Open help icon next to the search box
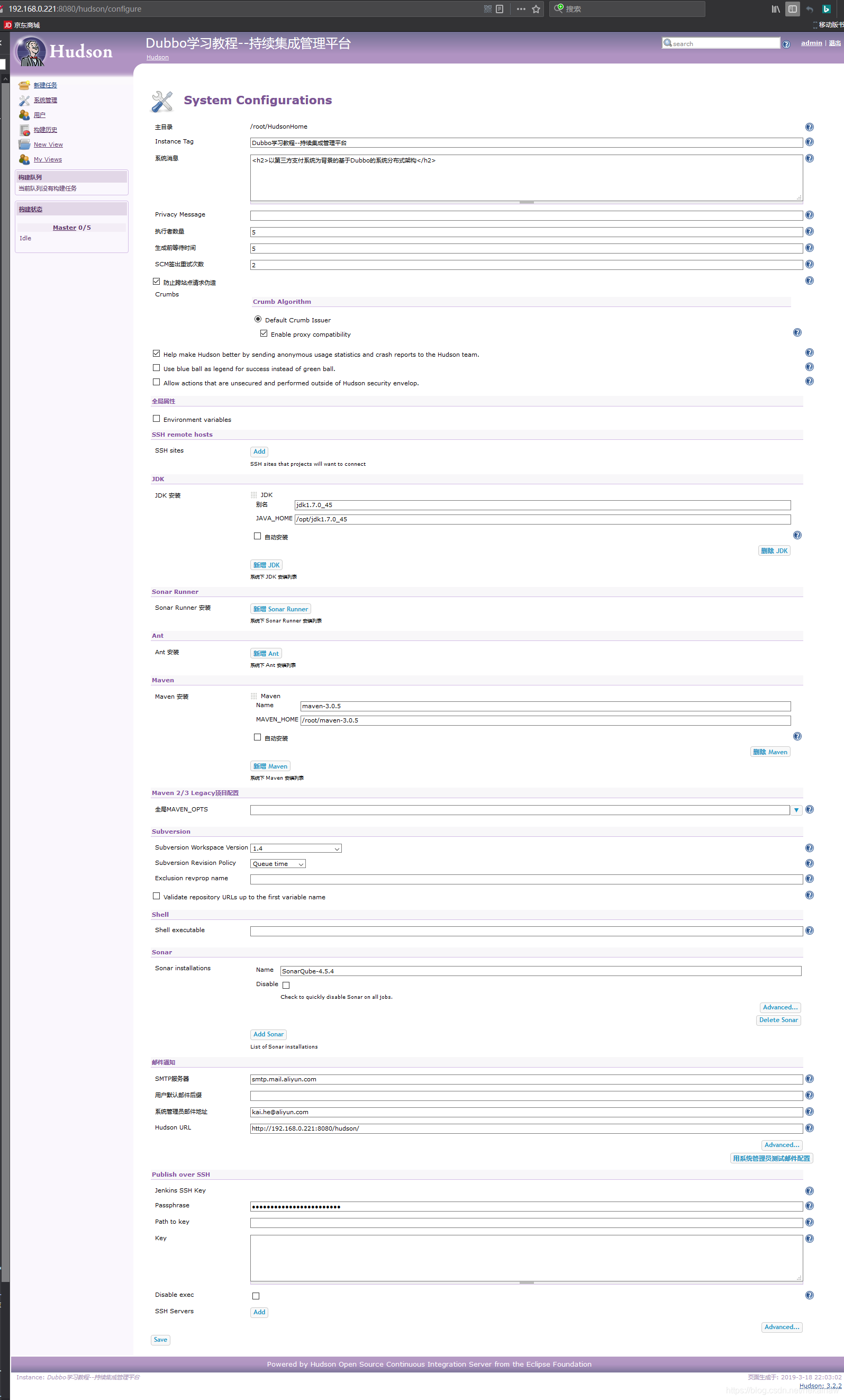This screenshot has height=1400, width=844. [786, 44]
